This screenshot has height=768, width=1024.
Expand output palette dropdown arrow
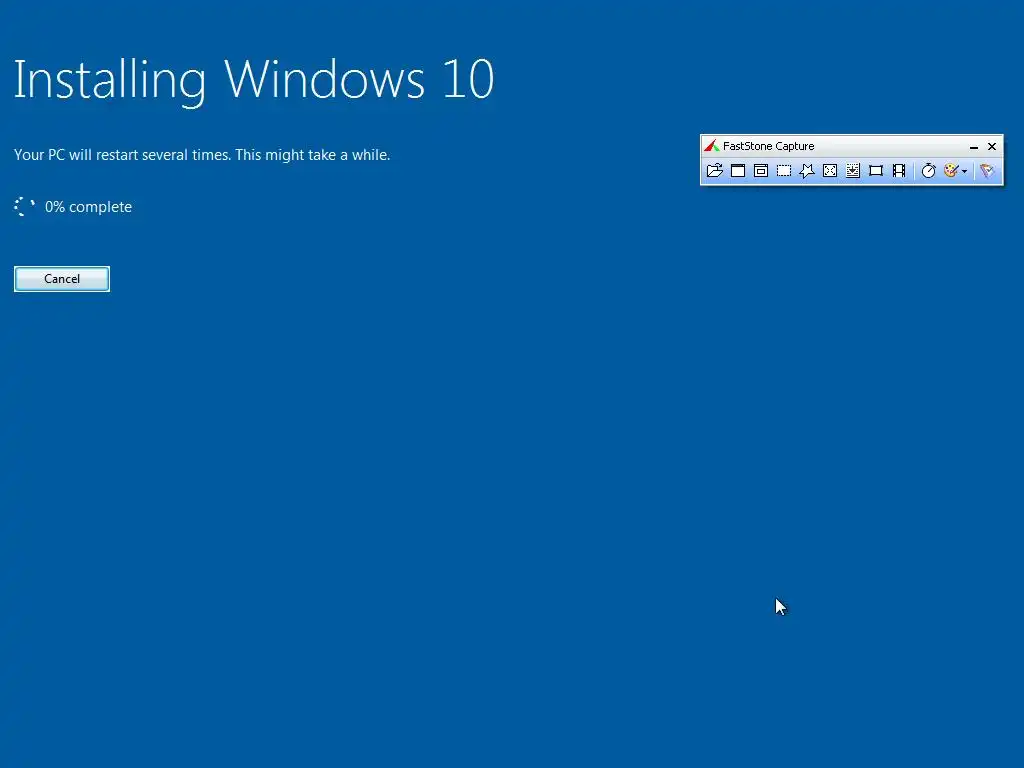pos(965,171)
